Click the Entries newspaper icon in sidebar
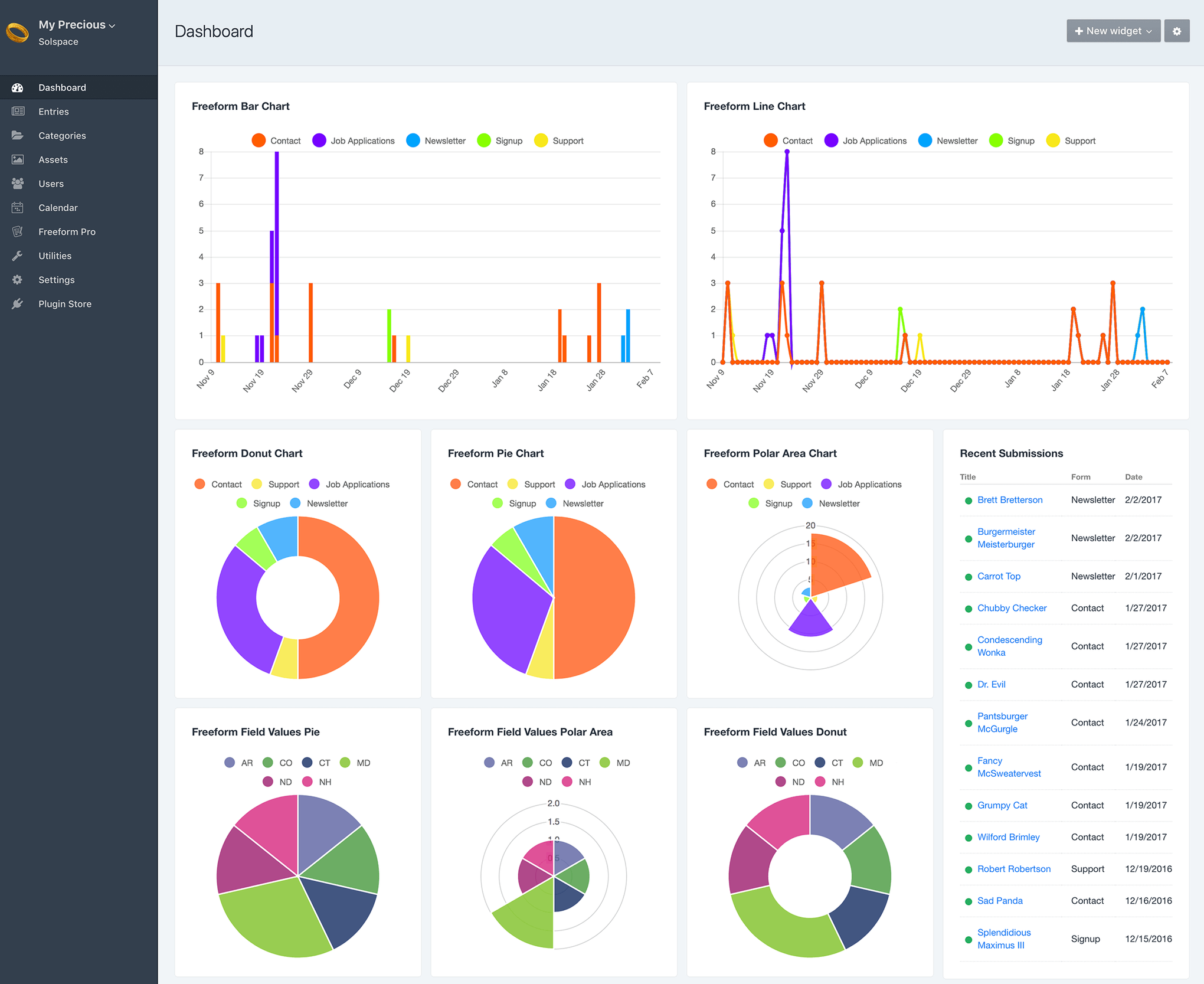This screenshot has height=984, width=1204. 17,111
